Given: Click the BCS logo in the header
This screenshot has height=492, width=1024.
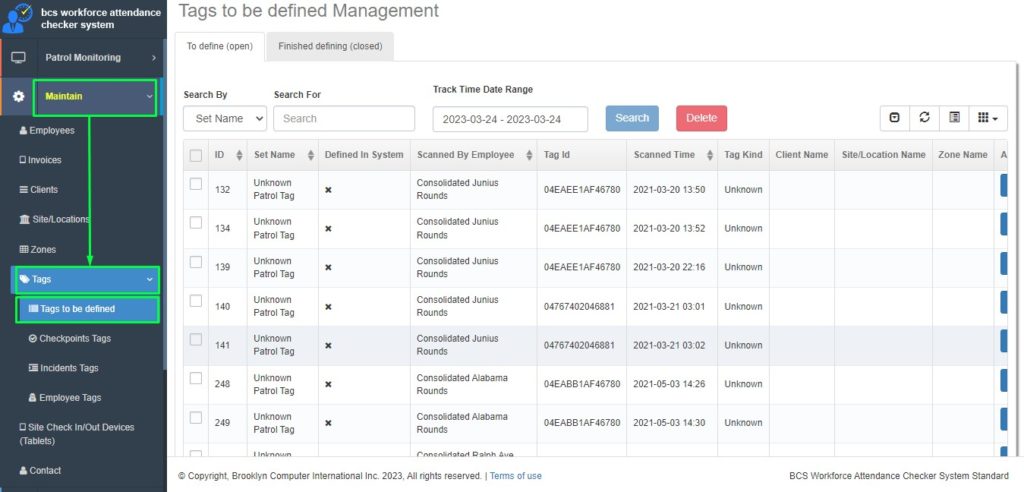Looking at the screenshot, I should (18, 17).
